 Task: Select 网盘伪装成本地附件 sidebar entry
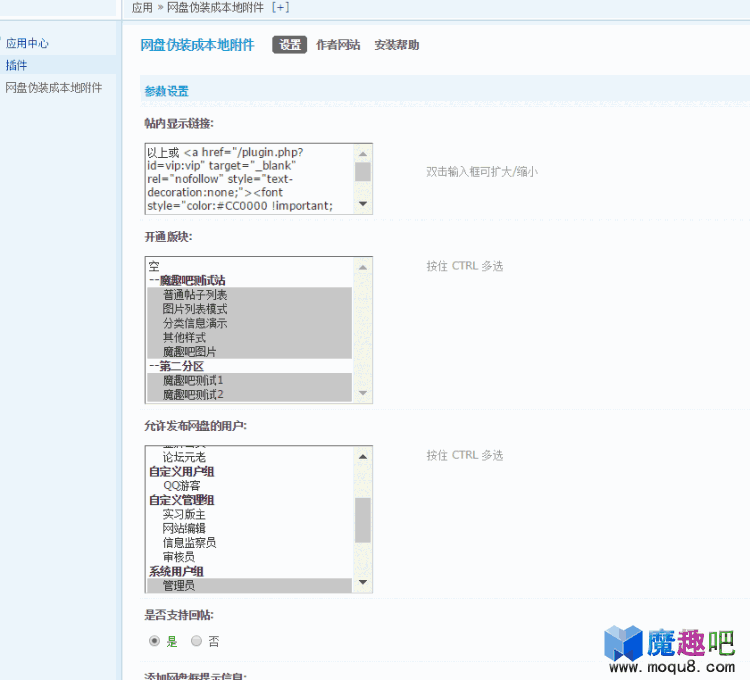[x=54, y=88]
